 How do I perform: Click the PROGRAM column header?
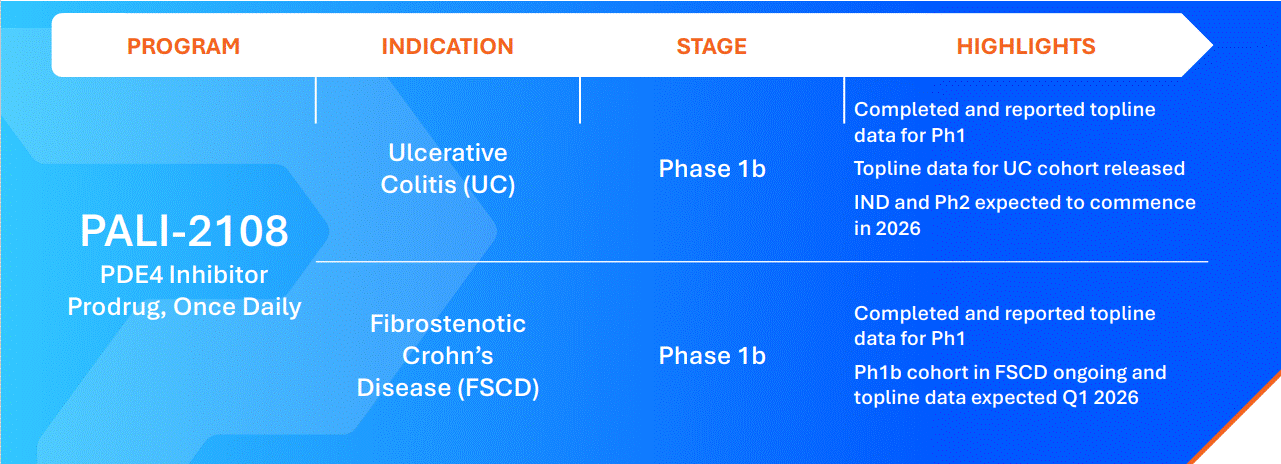(x=184, y=46)
